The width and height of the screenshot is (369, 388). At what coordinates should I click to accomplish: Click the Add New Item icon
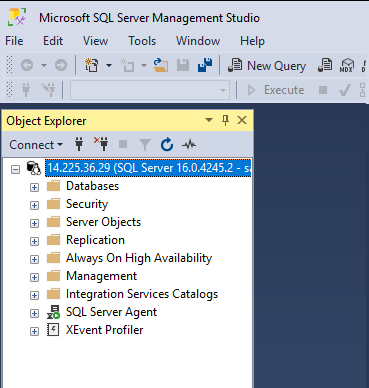(127, 65)
